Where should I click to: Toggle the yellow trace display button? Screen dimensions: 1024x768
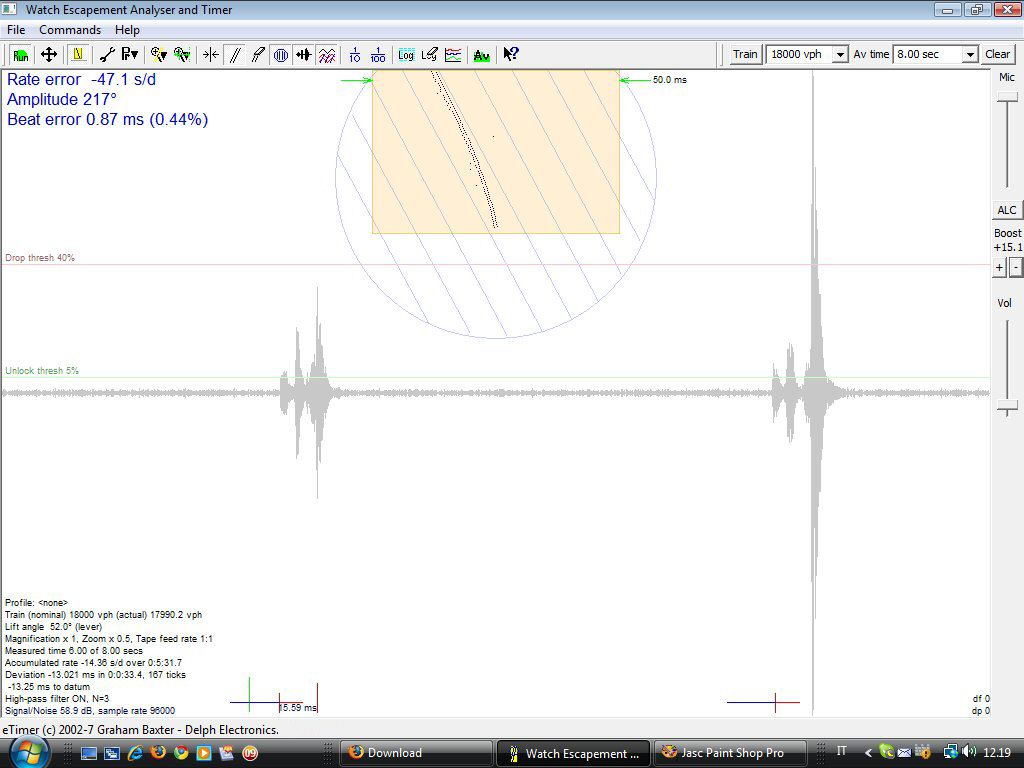[78, 55]
